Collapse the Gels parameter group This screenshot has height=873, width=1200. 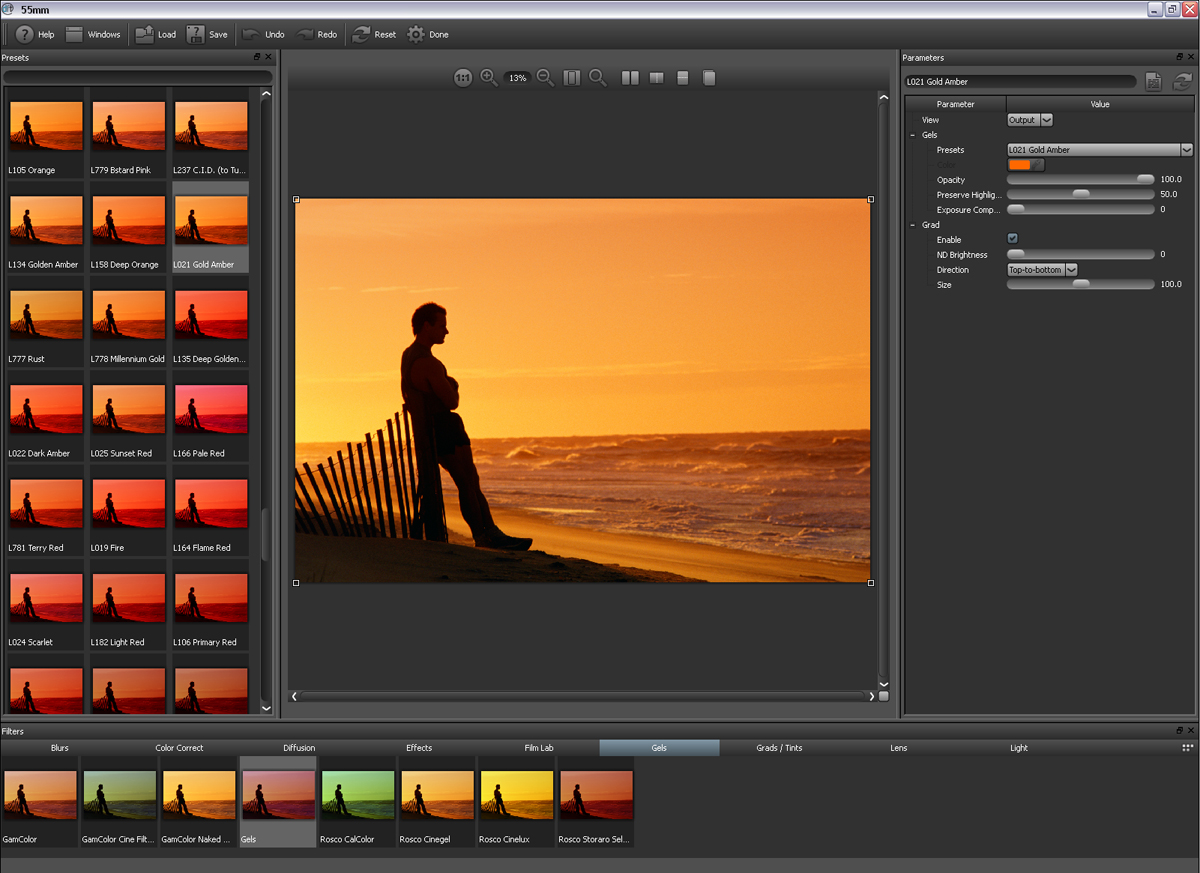click(913, 135)
